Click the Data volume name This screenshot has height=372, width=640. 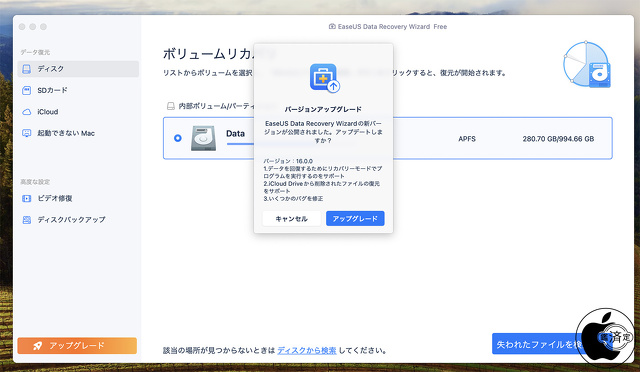[x=236, y=134]
